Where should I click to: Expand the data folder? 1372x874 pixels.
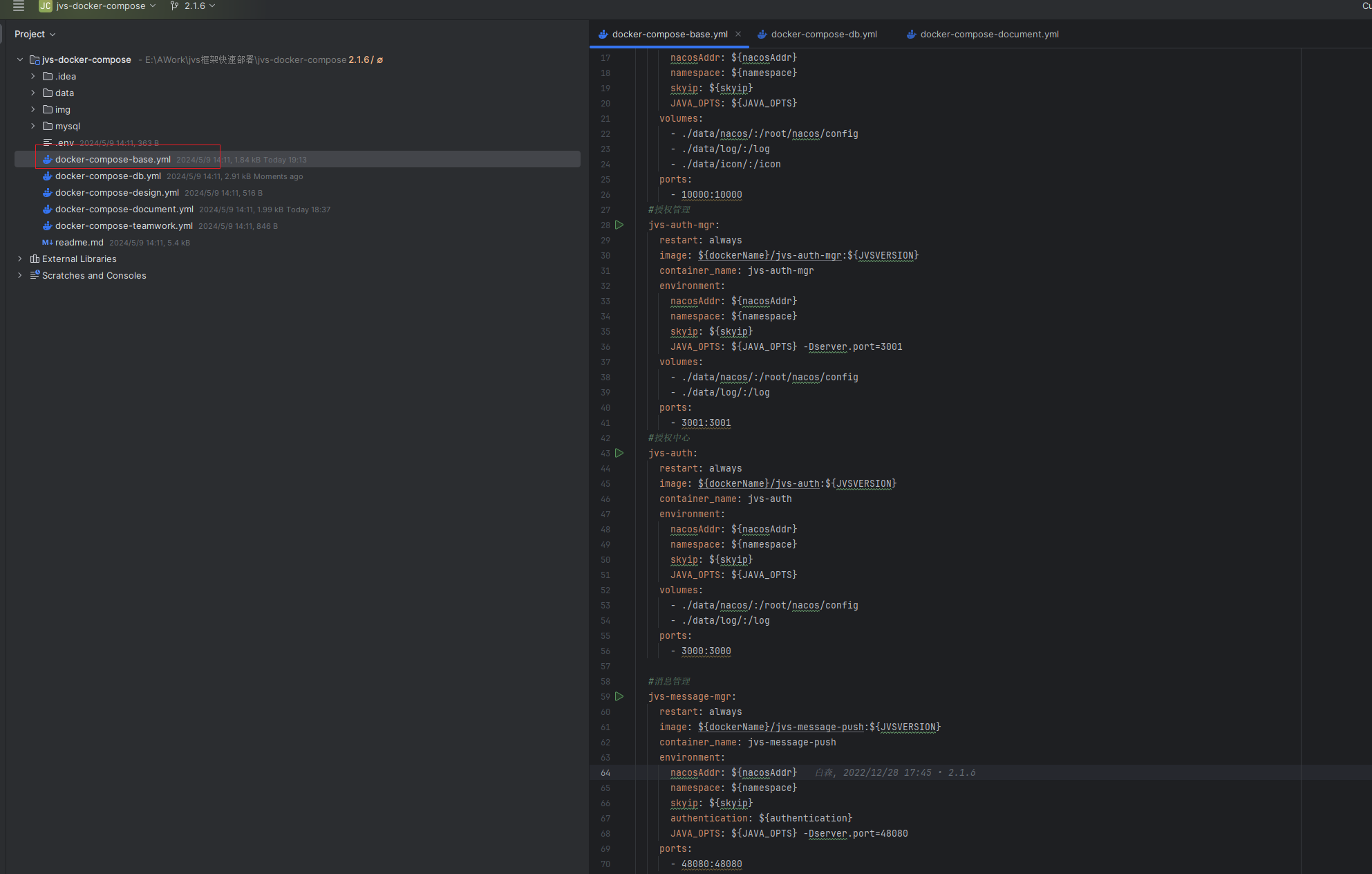click(x=32, y=93)
